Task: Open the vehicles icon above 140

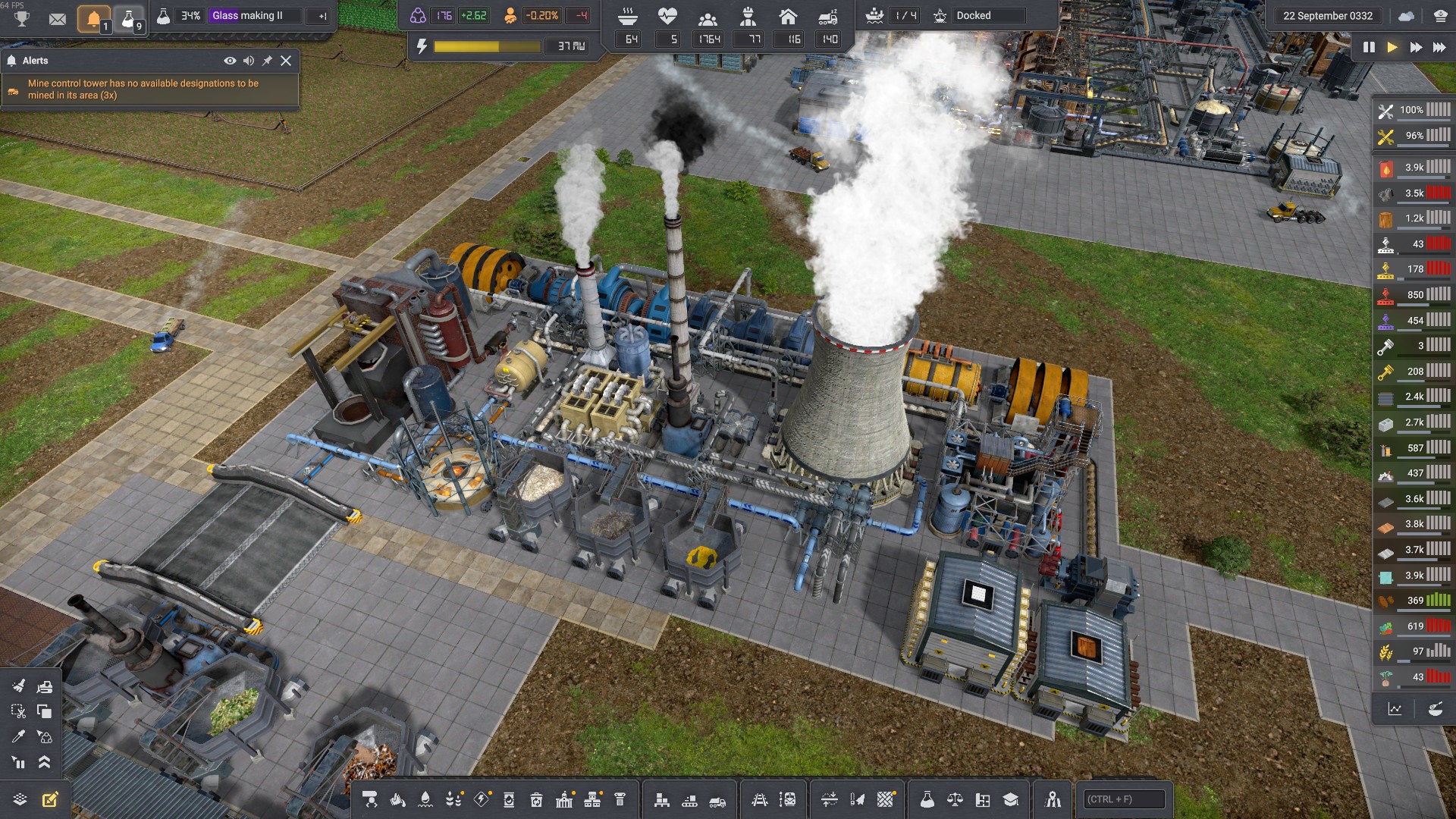Action: 828,17
